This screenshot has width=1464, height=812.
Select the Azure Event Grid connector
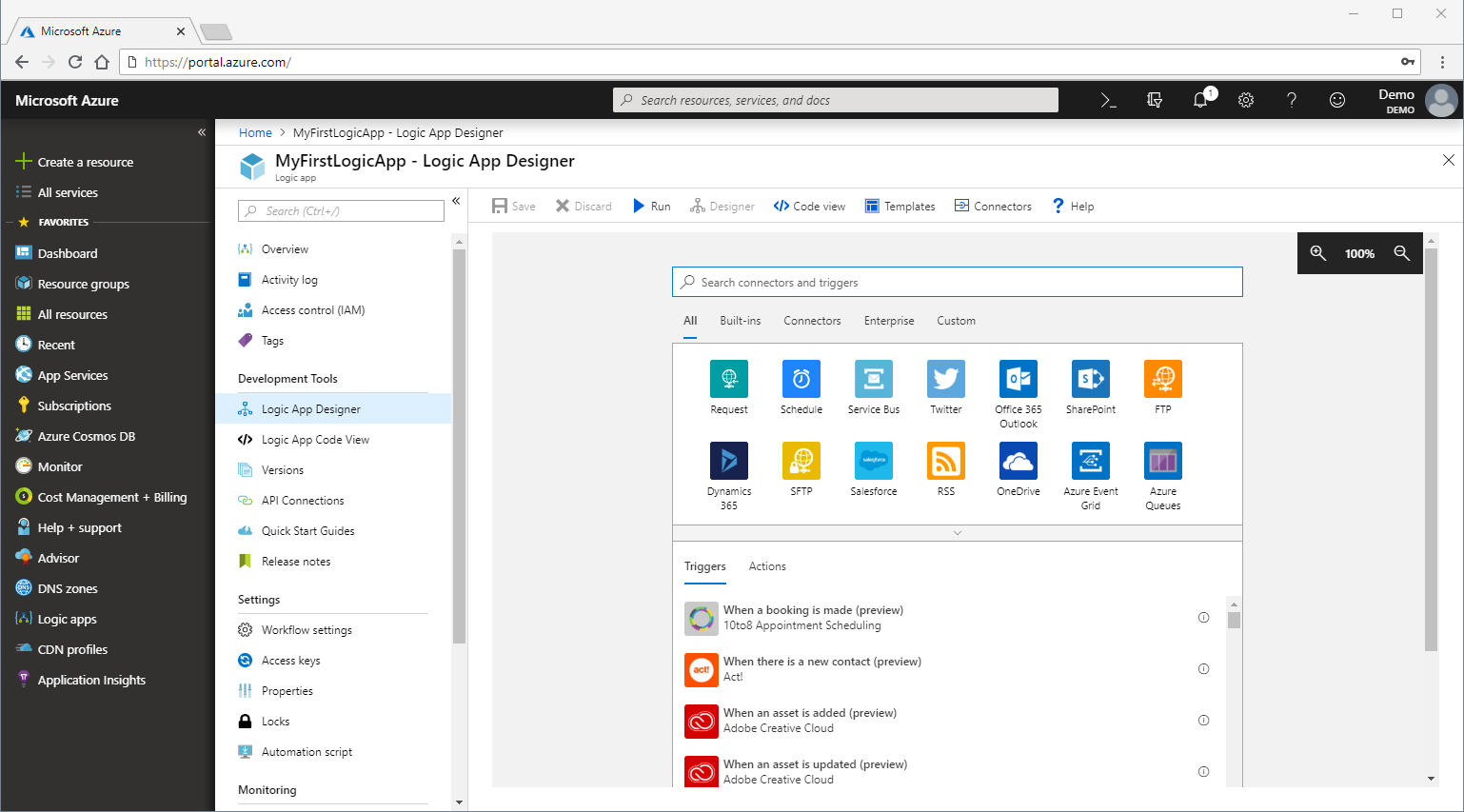(1091, 461)
